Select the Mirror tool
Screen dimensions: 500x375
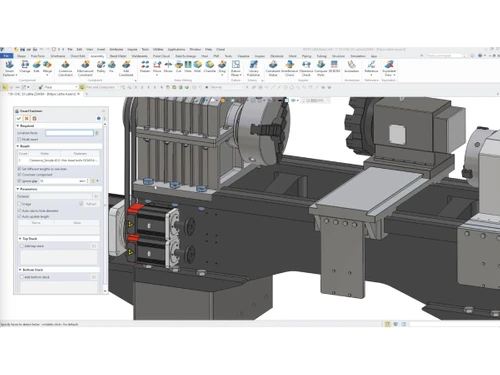(x=168, y=67)
